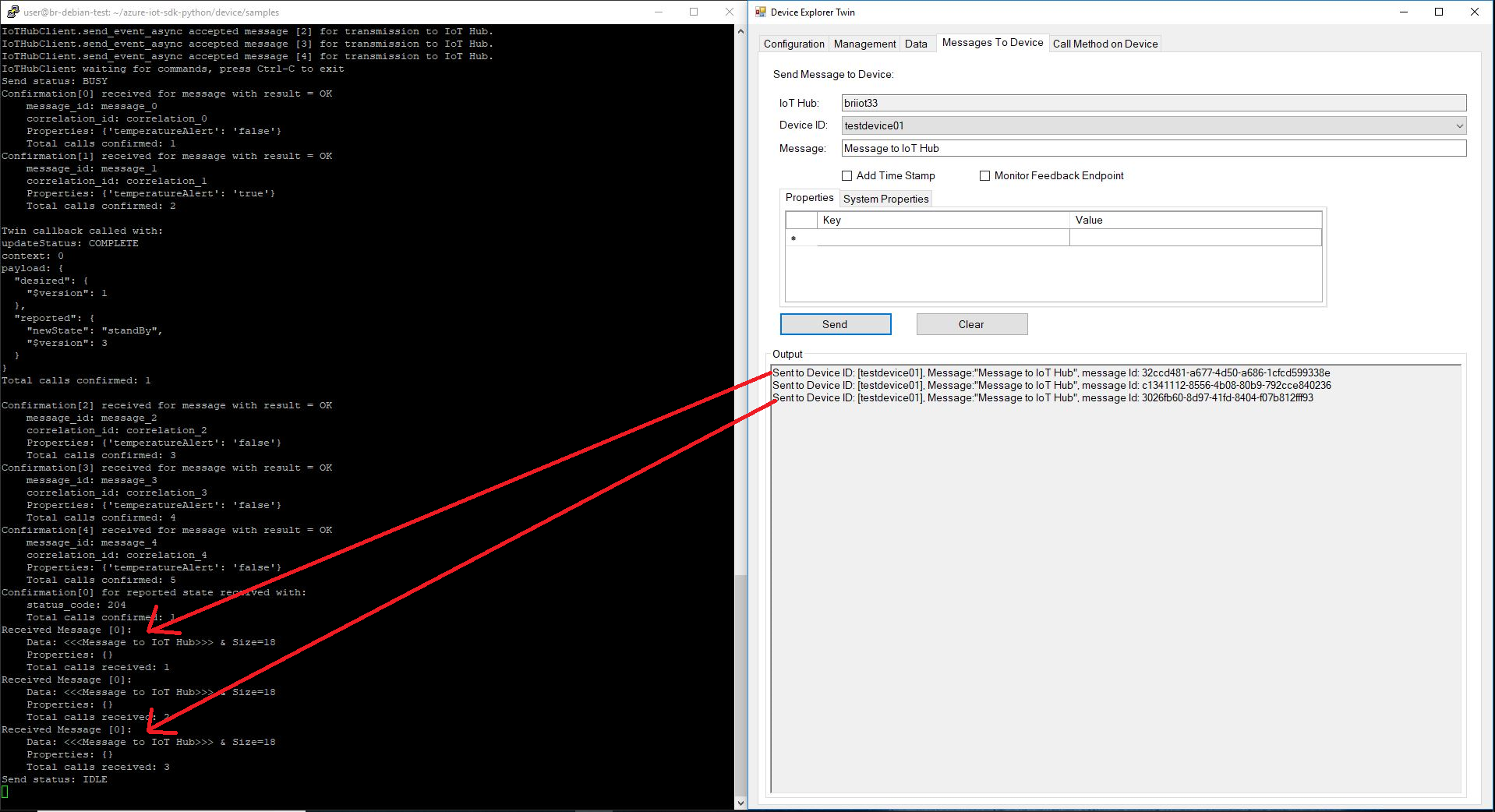The image size is (1495, 812).
Task: Click 'Total calls received: 3' in terminal
Action: [97, 767]
